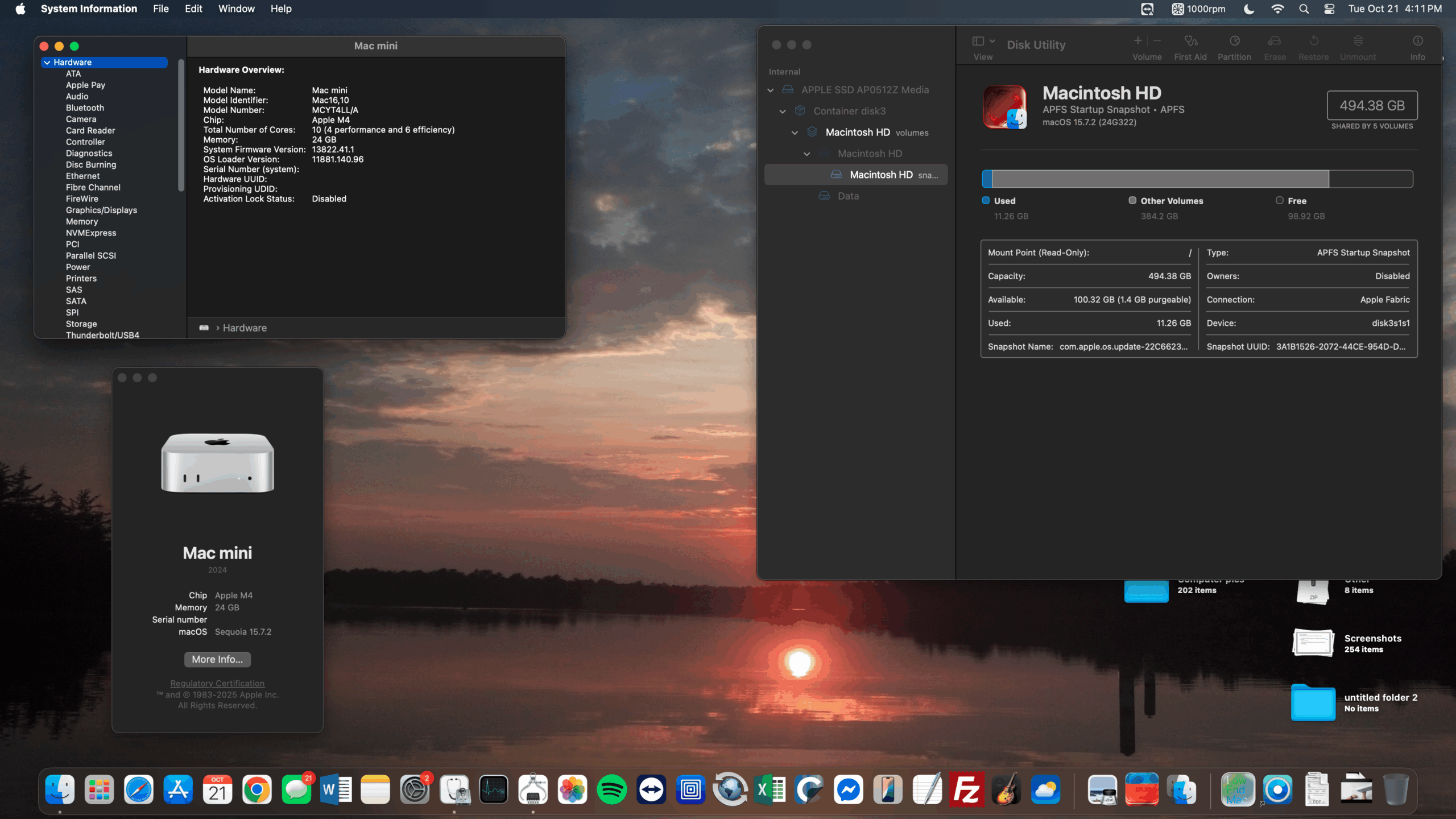This screenshot has width=1456, height=819.
Task: Open the Disk Utility View dropdown
Action: (x=983, y=42)
